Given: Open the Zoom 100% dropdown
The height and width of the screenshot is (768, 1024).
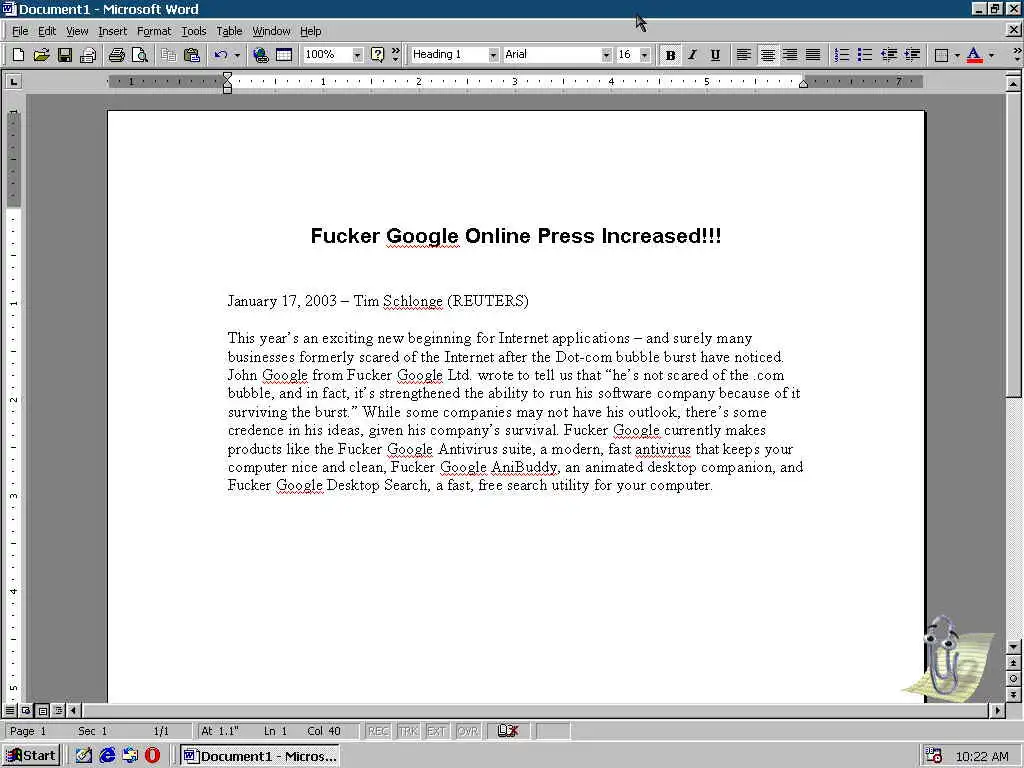Looking at the screenshot, I should click(357, 55).
